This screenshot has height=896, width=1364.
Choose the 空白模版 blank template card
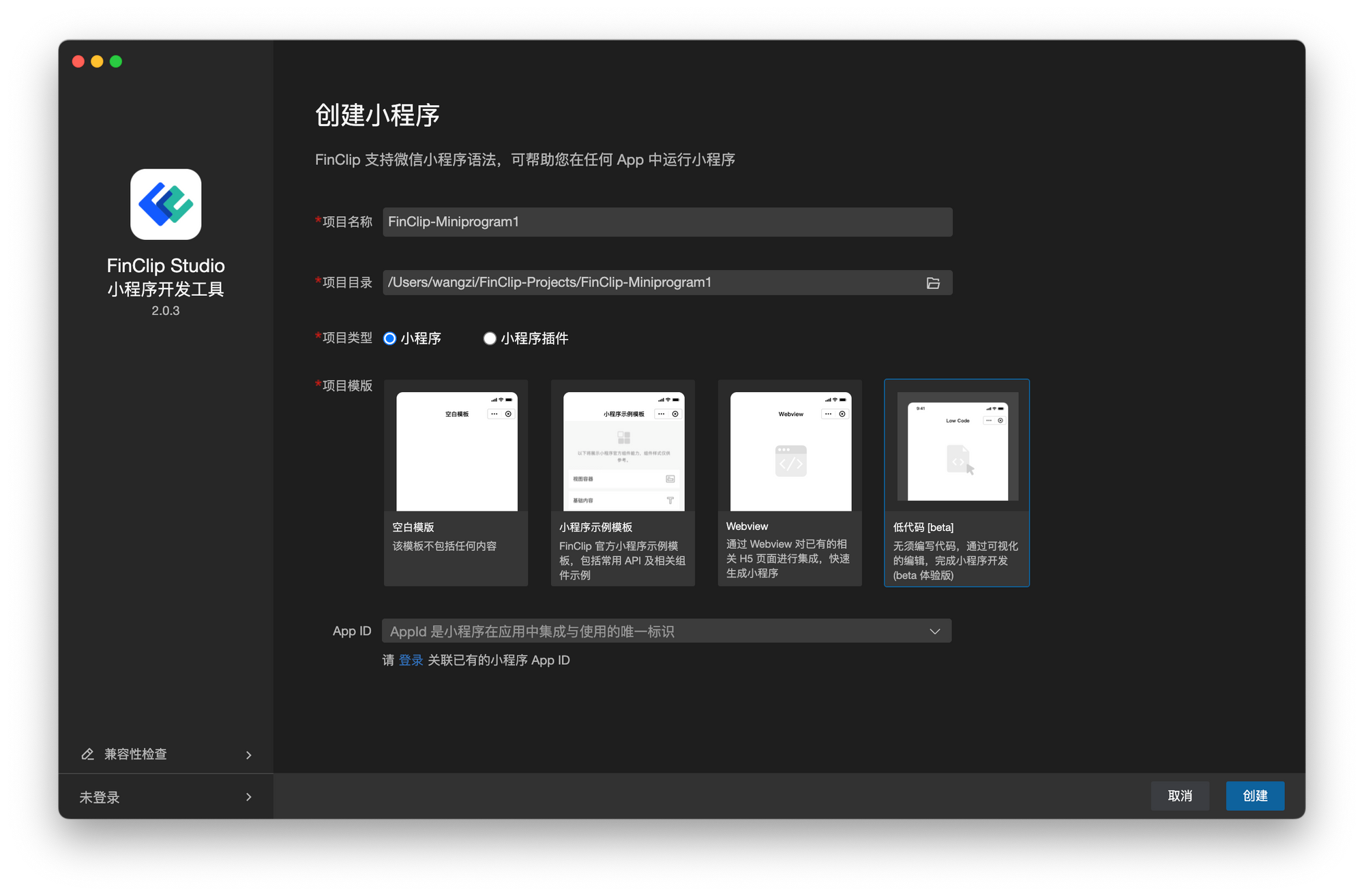(x=456, y=483)
